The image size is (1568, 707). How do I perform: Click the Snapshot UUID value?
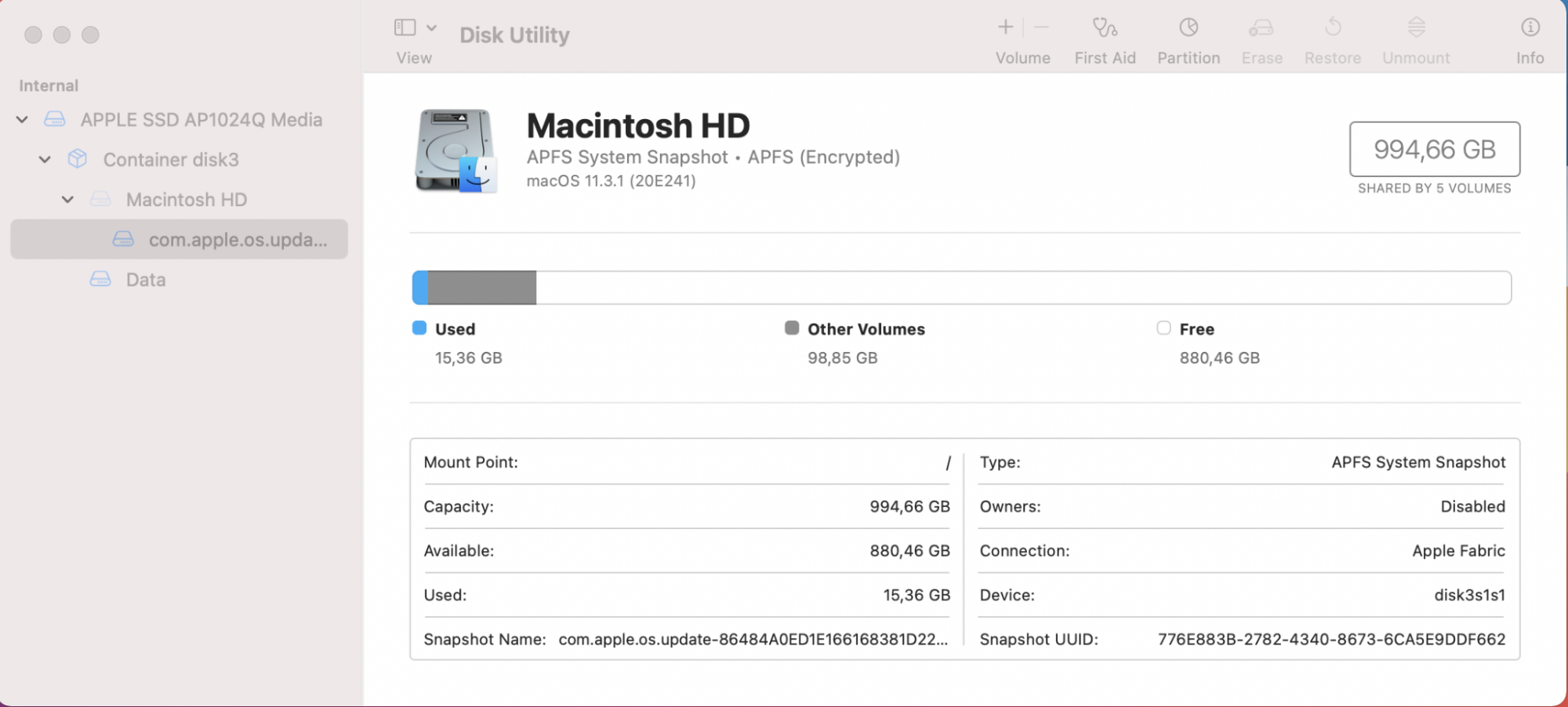coord(1332,640)
